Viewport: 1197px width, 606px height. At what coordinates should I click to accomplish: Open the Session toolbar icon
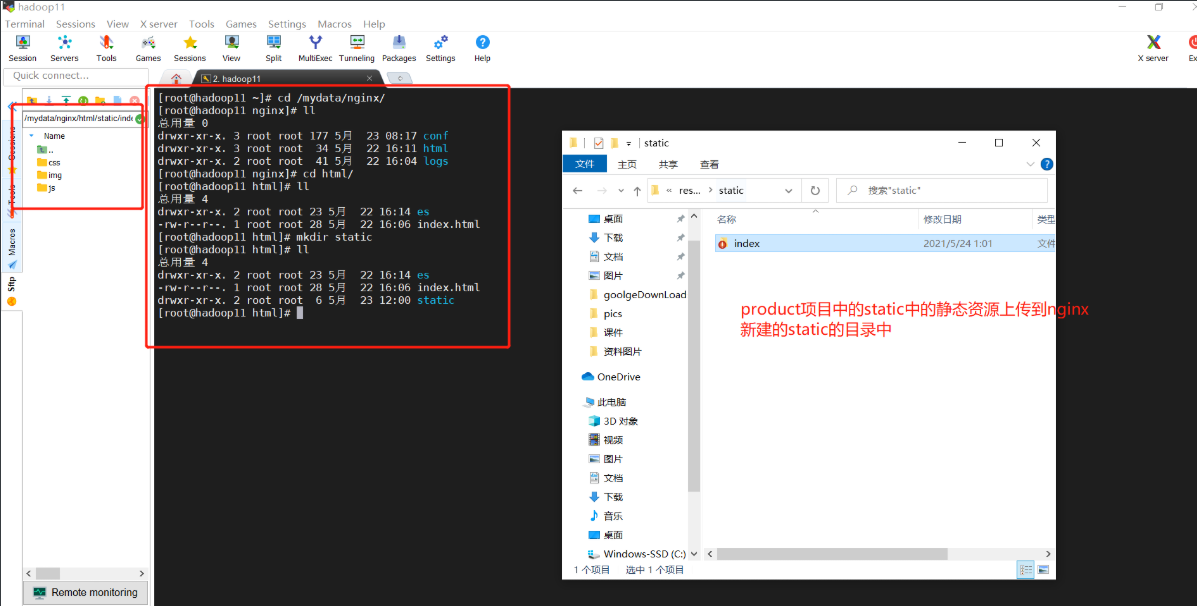pyautogui.click(x=22, y=48)
